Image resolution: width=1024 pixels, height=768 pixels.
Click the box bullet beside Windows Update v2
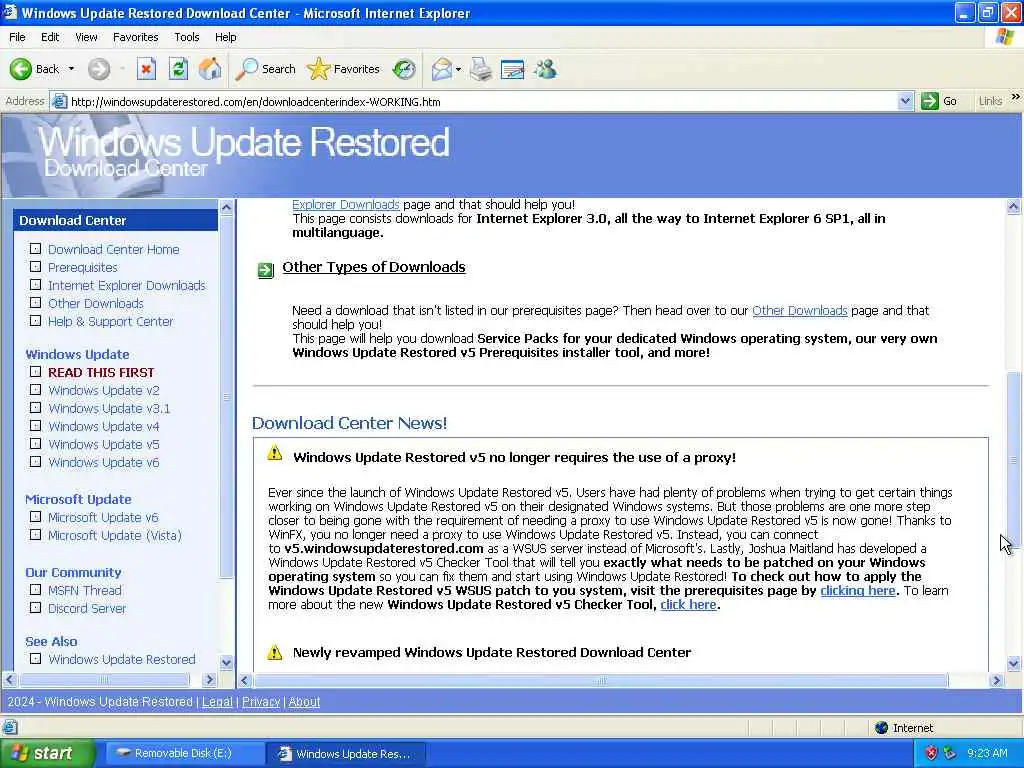[x=35, y=389]
